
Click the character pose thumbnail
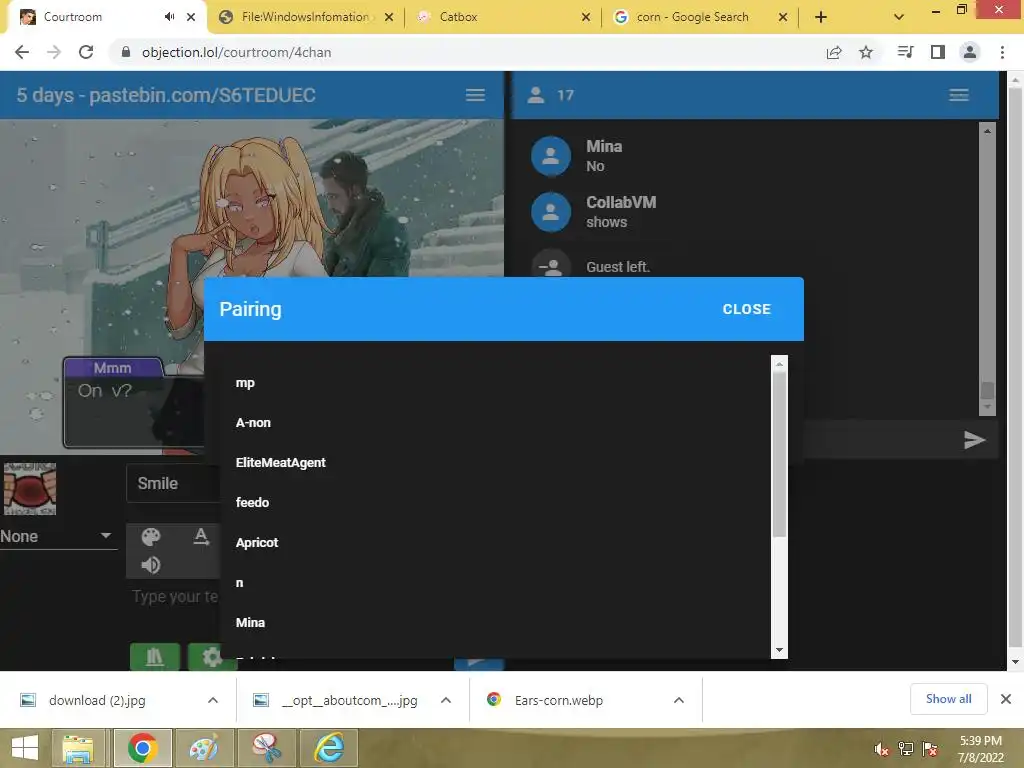pos(29,489)
